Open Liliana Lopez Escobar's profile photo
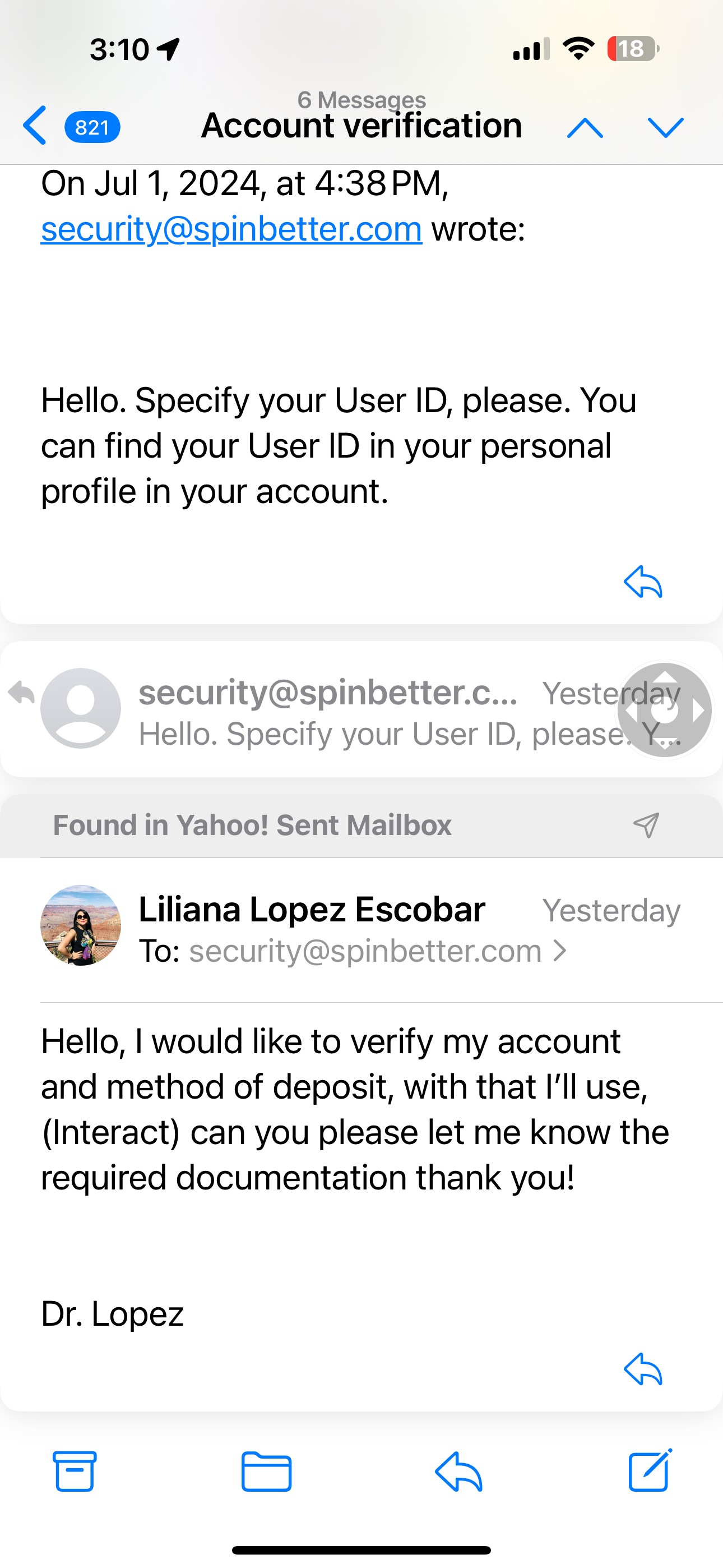This screenshot has width=723, height=1568. point(81,925)
